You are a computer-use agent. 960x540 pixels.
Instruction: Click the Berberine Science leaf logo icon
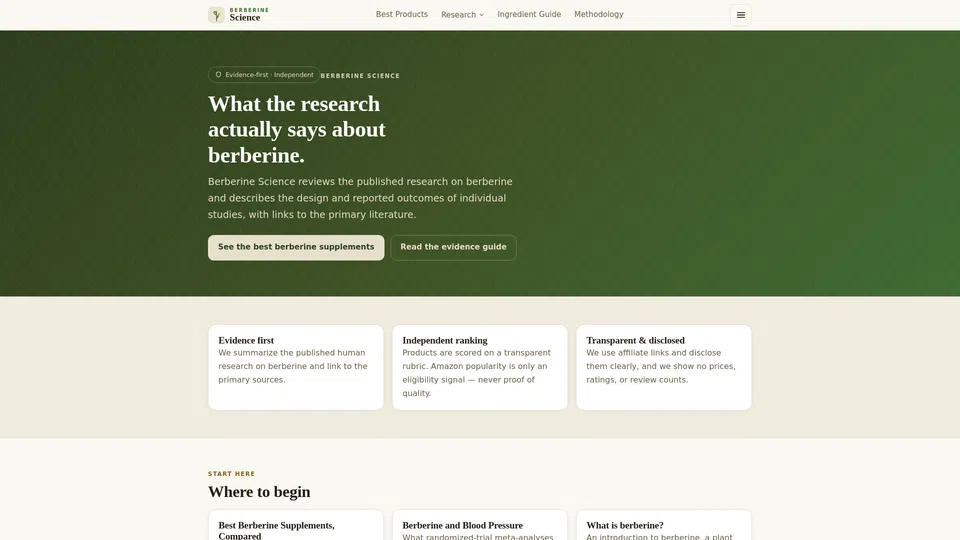point(216,15)
